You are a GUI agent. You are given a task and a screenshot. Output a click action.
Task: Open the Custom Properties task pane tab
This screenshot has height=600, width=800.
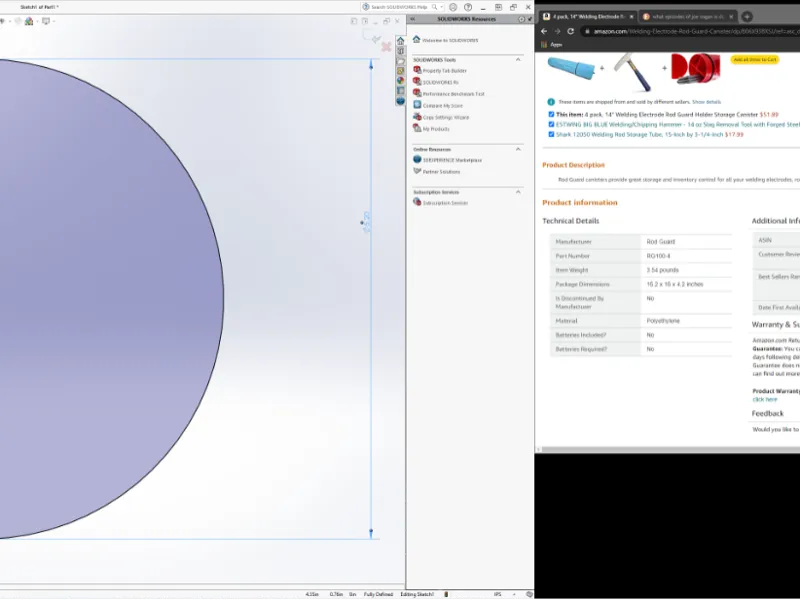[x=401, y=91]
